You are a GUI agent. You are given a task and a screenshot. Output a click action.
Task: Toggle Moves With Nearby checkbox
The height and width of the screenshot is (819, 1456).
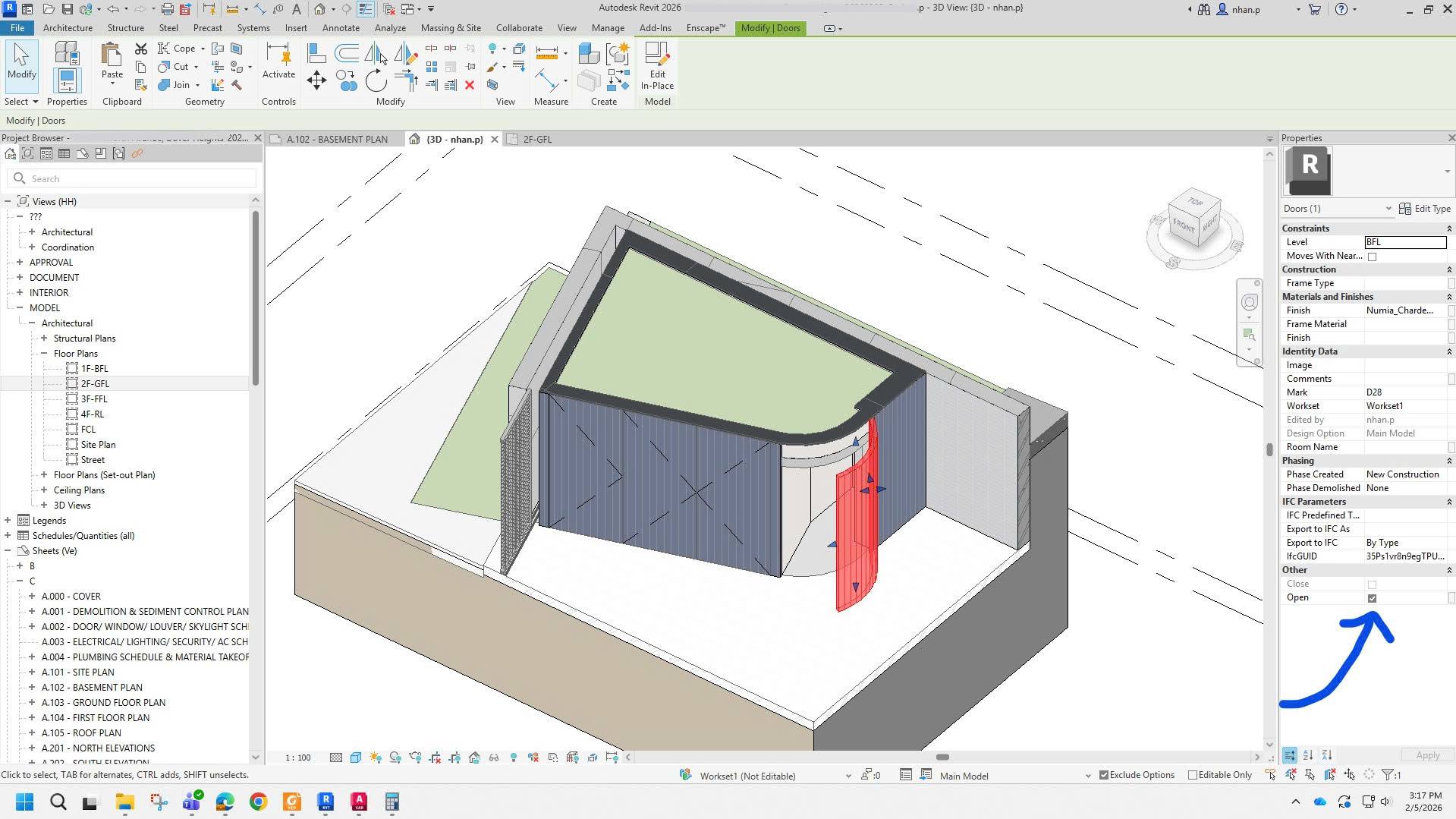pyautogui.click(x=1372, y=257)
